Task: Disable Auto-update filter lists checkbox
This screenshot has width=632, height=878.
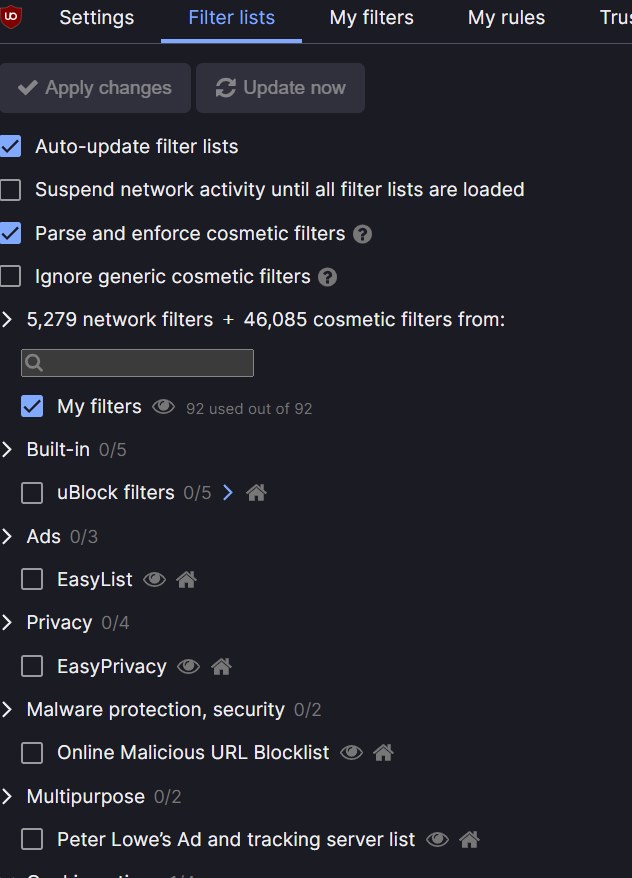Action: click(x=11, y=147)
